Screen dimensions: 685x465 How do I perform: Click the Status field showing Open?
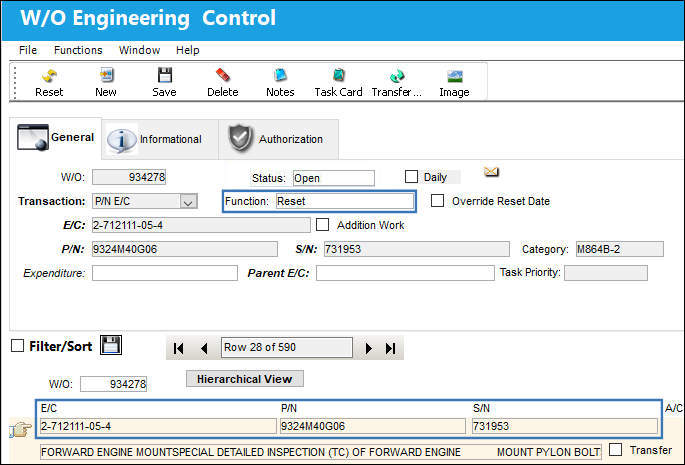click(x=334, y=178)
